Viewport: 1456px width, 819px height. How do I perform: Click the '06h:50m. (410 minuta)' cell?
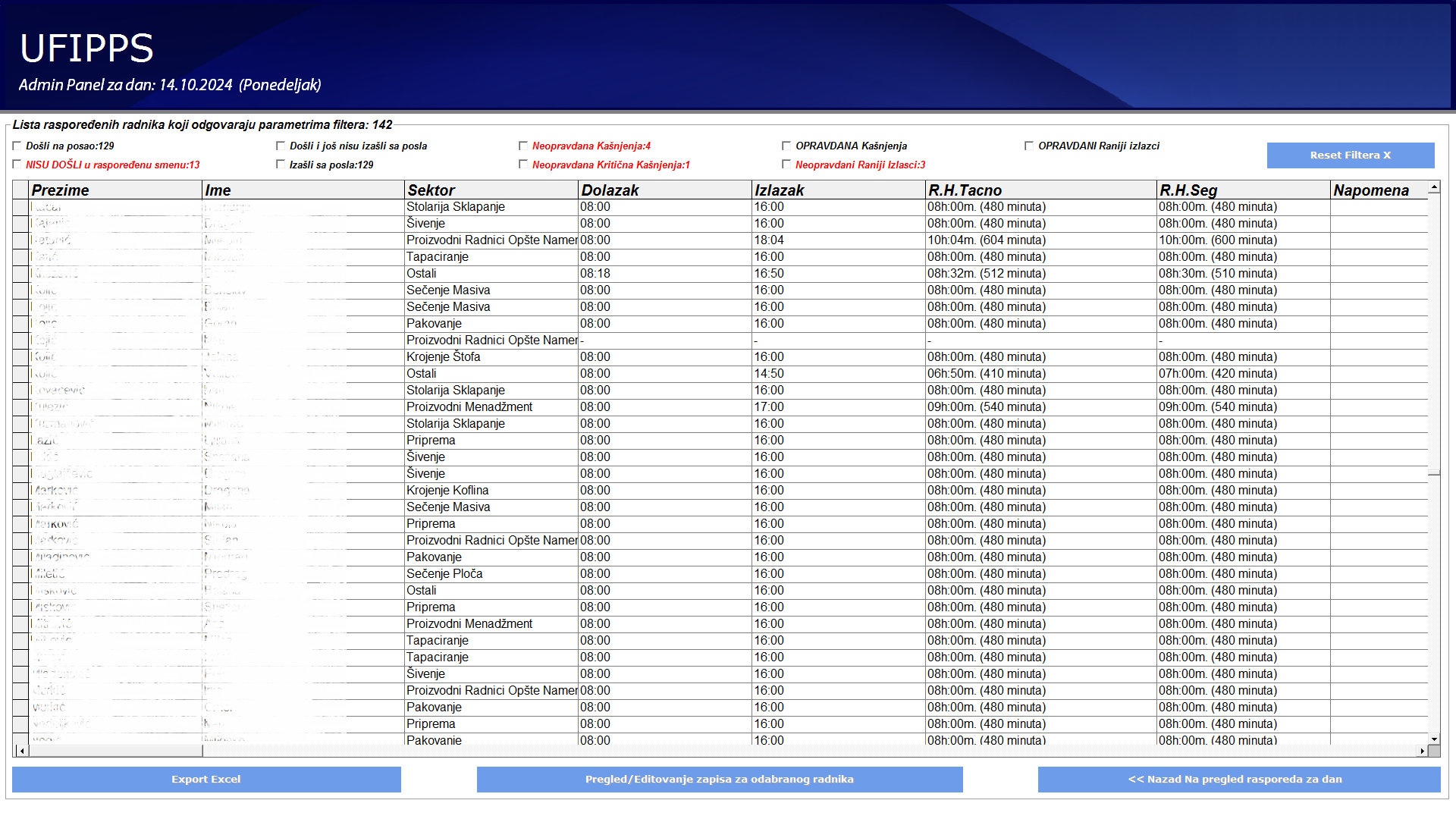pos(1041,374)
